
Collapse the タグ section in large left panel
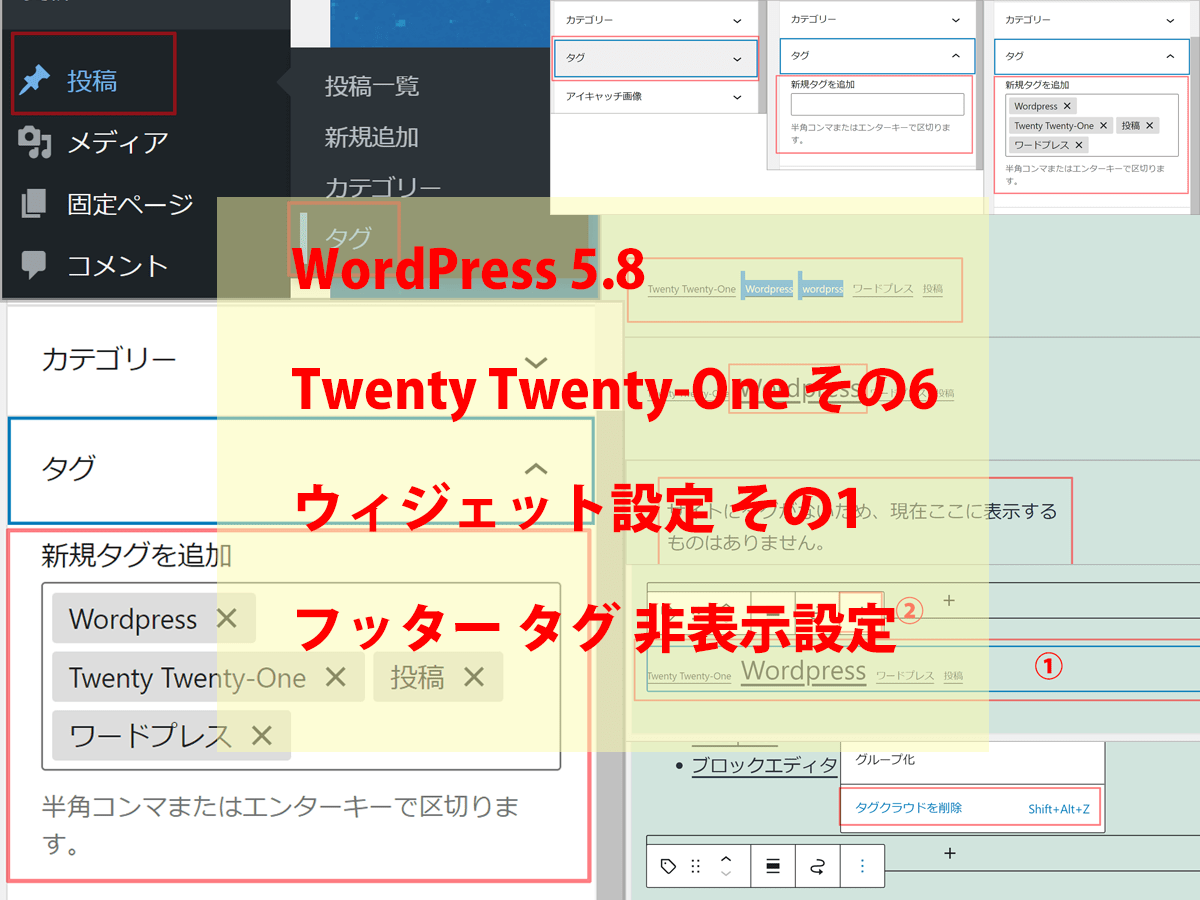(x=536, y=467)
